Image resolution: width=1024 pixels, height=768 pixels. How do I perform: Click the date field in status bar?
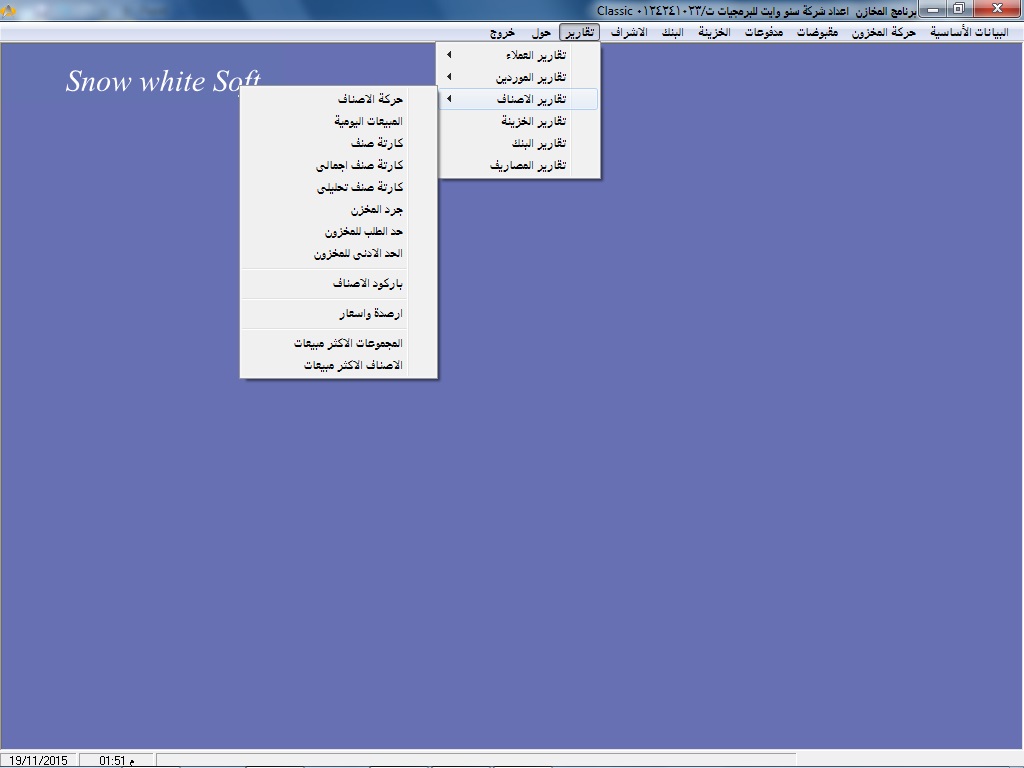tap(38, 761)
